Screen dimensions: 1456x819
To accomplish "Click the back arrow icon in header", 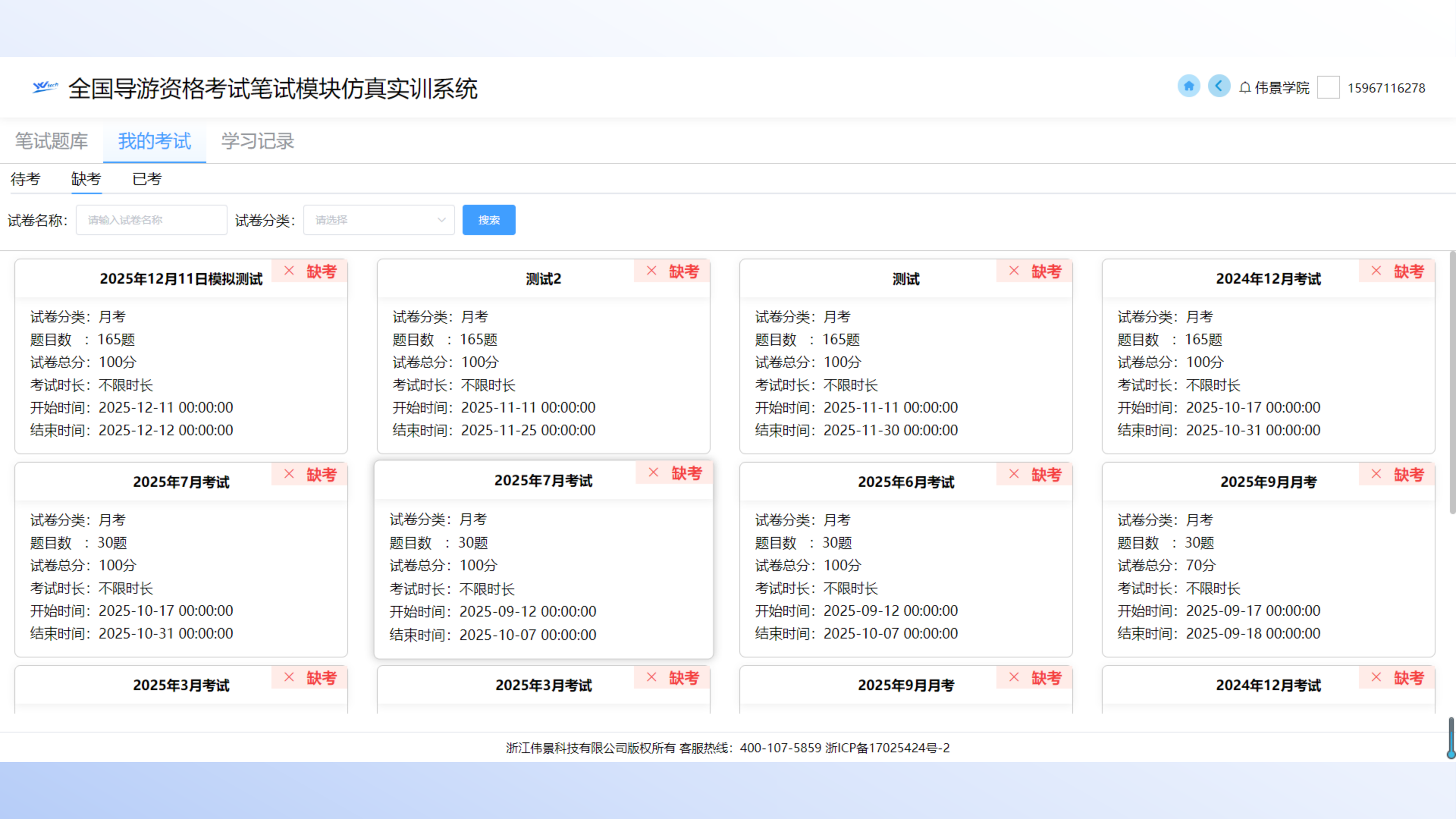I will (x=1219, y=86).
